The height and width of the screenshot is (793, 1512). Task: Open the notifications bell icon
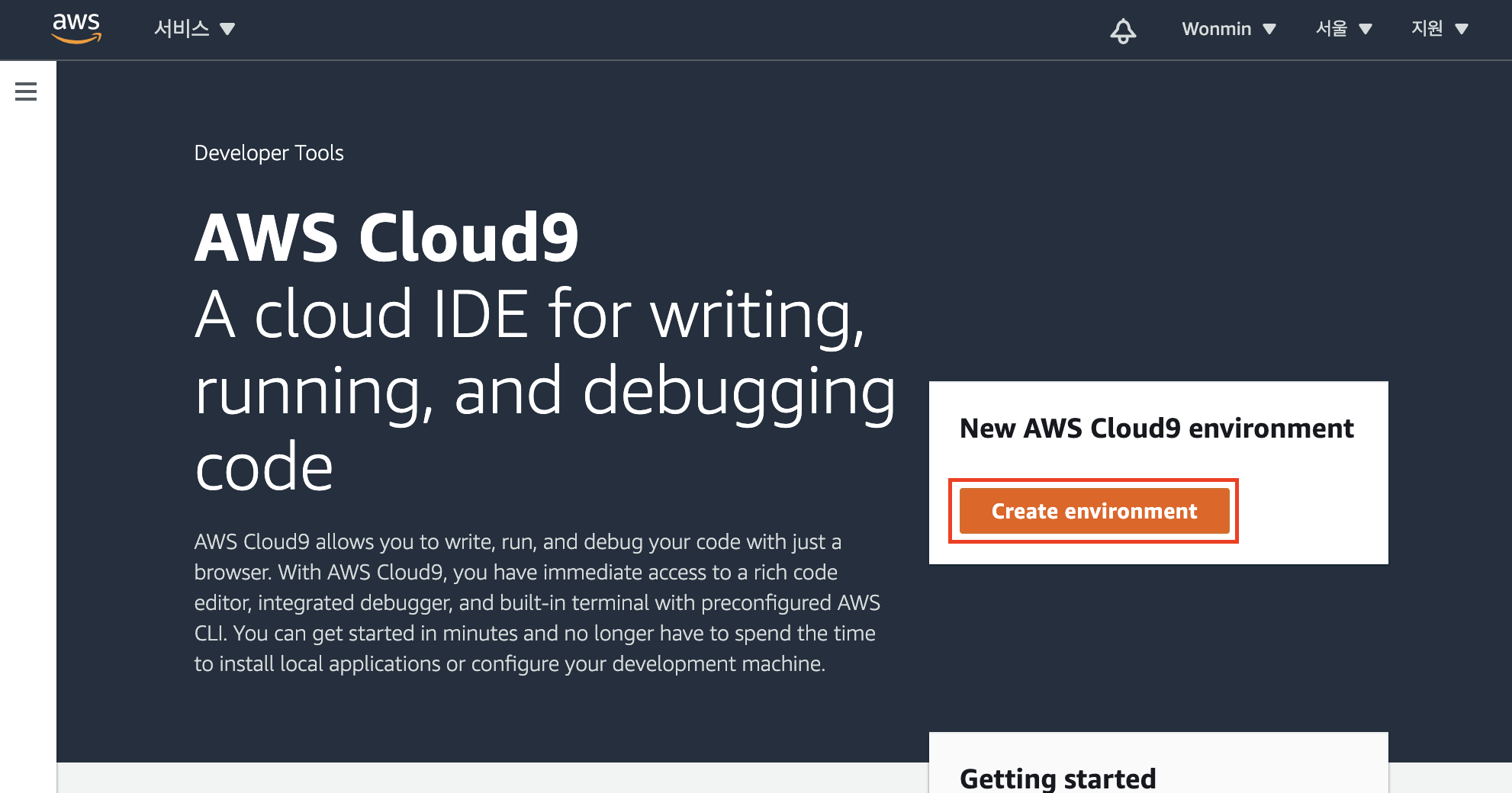[1122, 30]
